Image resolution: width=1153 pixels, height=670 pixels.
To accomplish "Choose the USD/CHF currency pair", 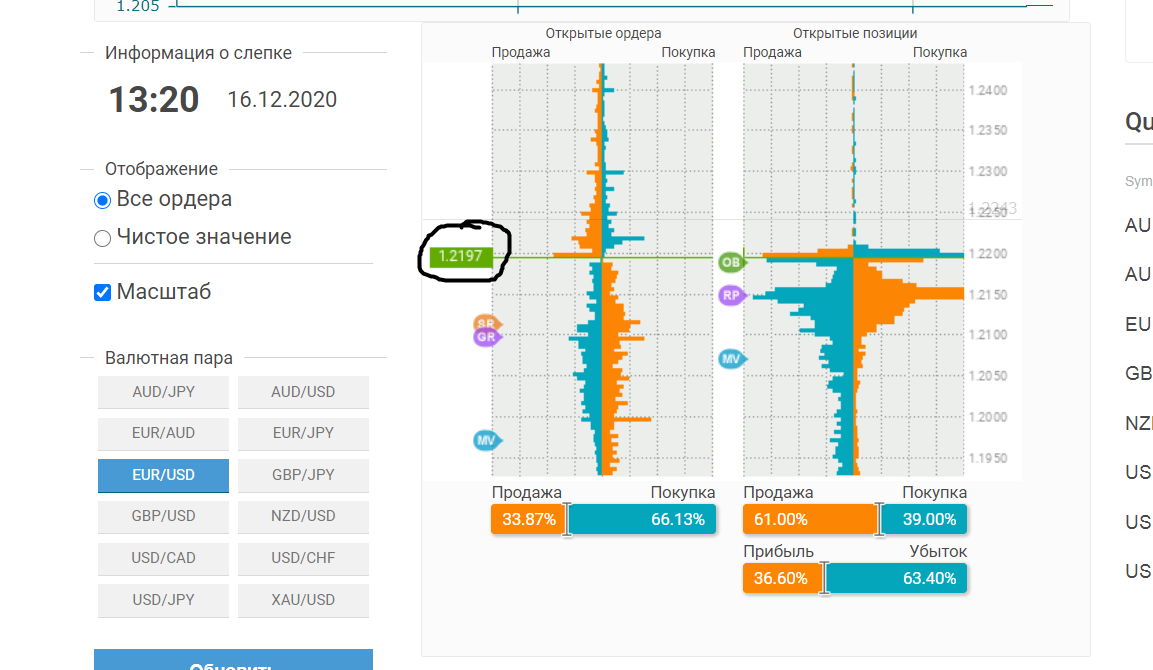I will (303, 558).
